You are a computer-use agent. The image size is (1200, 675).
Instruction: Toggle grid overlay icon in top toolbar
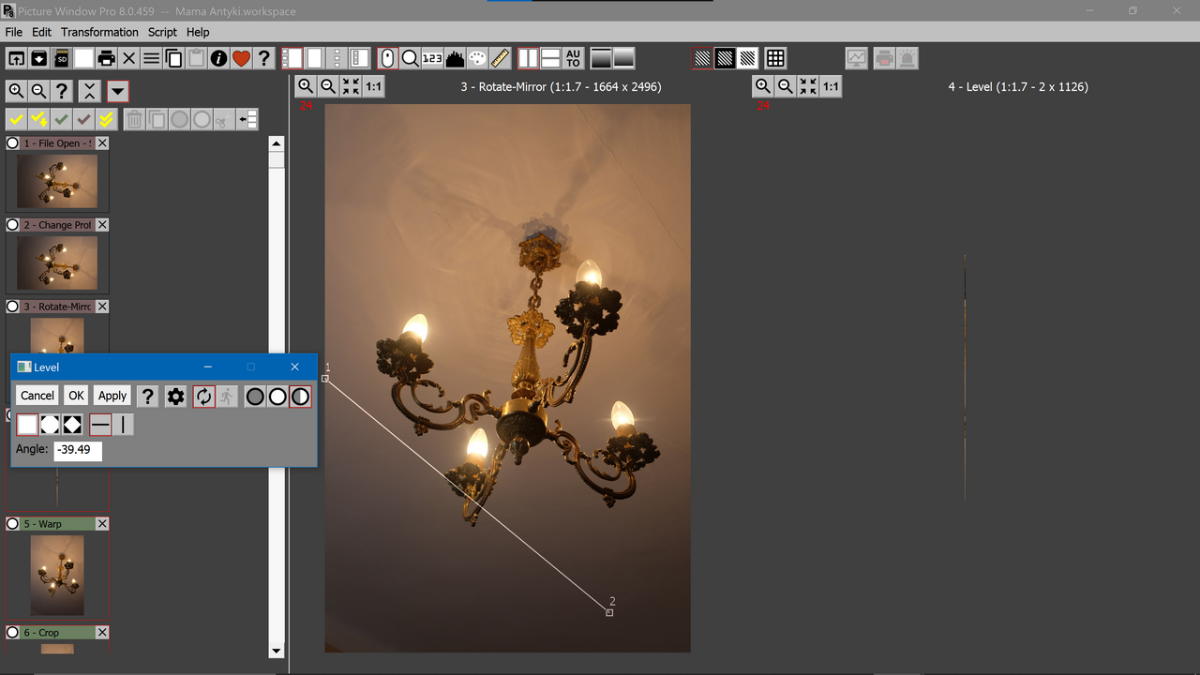(x=775, y=58)
